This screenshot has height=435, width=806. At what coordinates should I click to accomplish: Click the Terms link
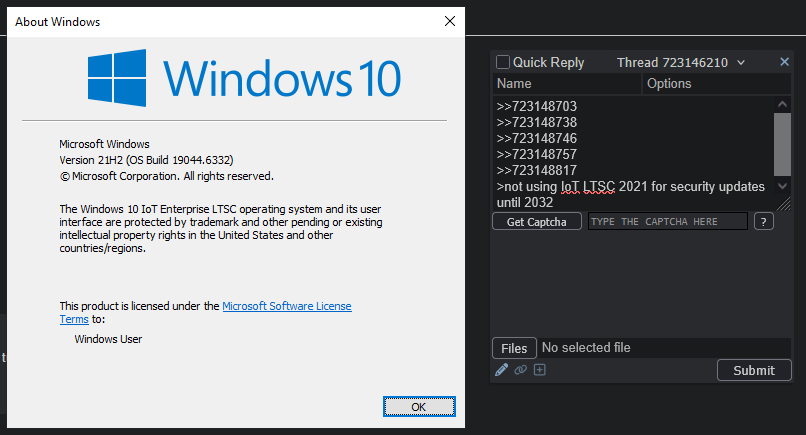[x=74, y=319]
